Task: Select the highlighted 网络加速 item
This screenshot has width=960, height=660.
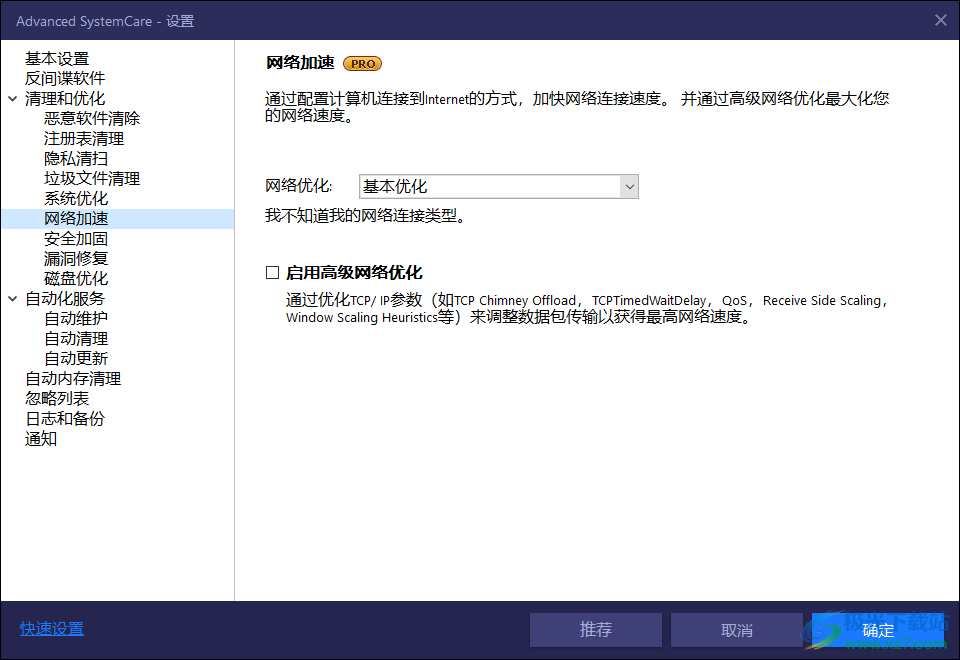Action: click(x=118, y=219)
